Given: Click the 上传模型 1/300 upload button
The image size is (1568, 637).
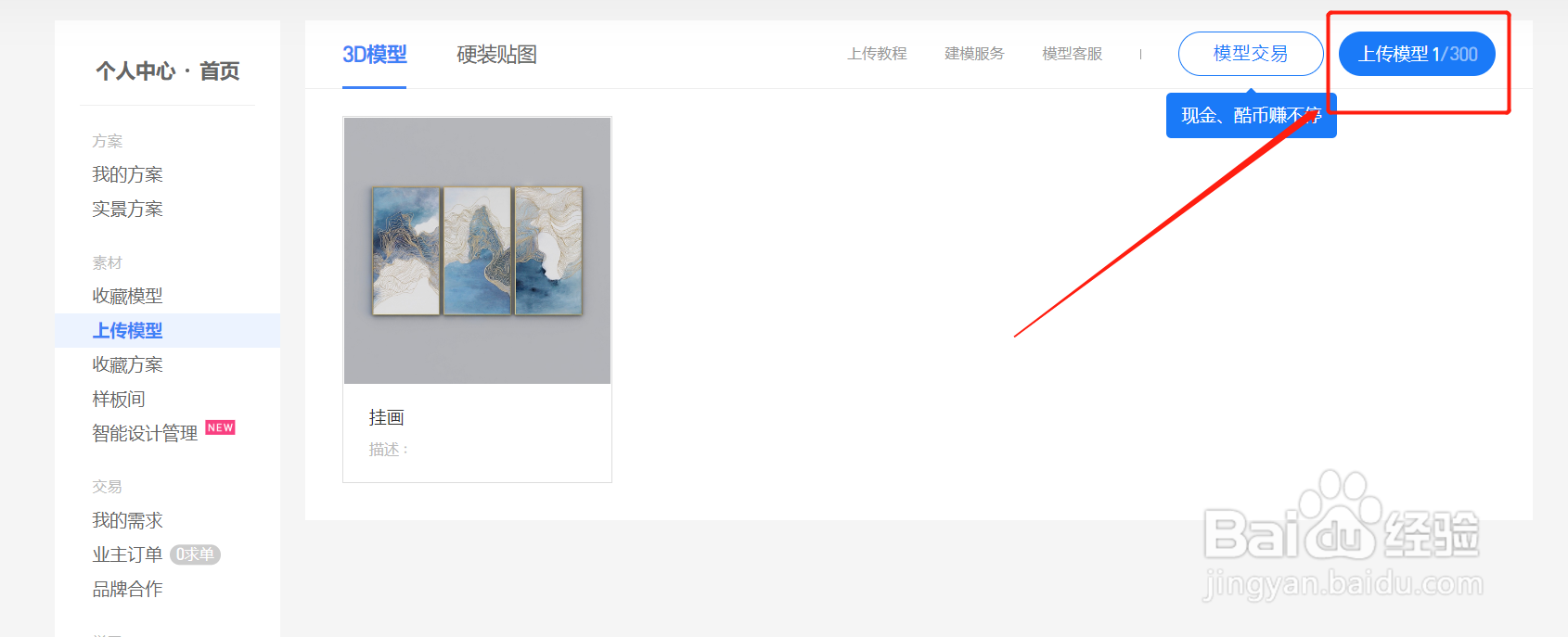Looking at the screenshot, I should (x=1417, y=54).
